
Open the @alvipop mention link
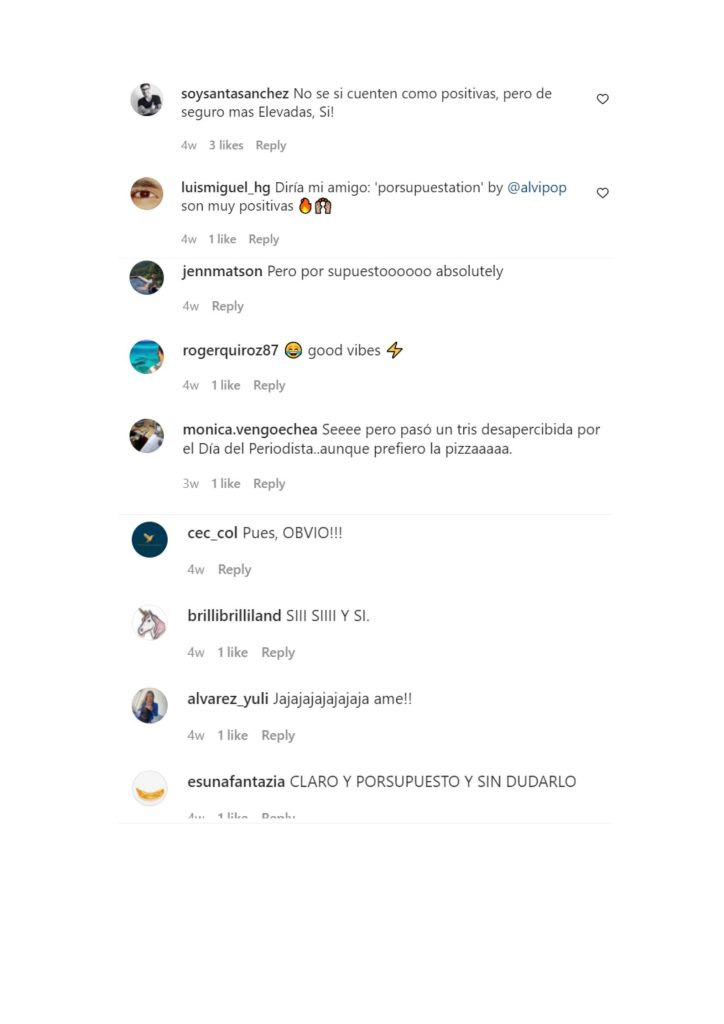537,187
